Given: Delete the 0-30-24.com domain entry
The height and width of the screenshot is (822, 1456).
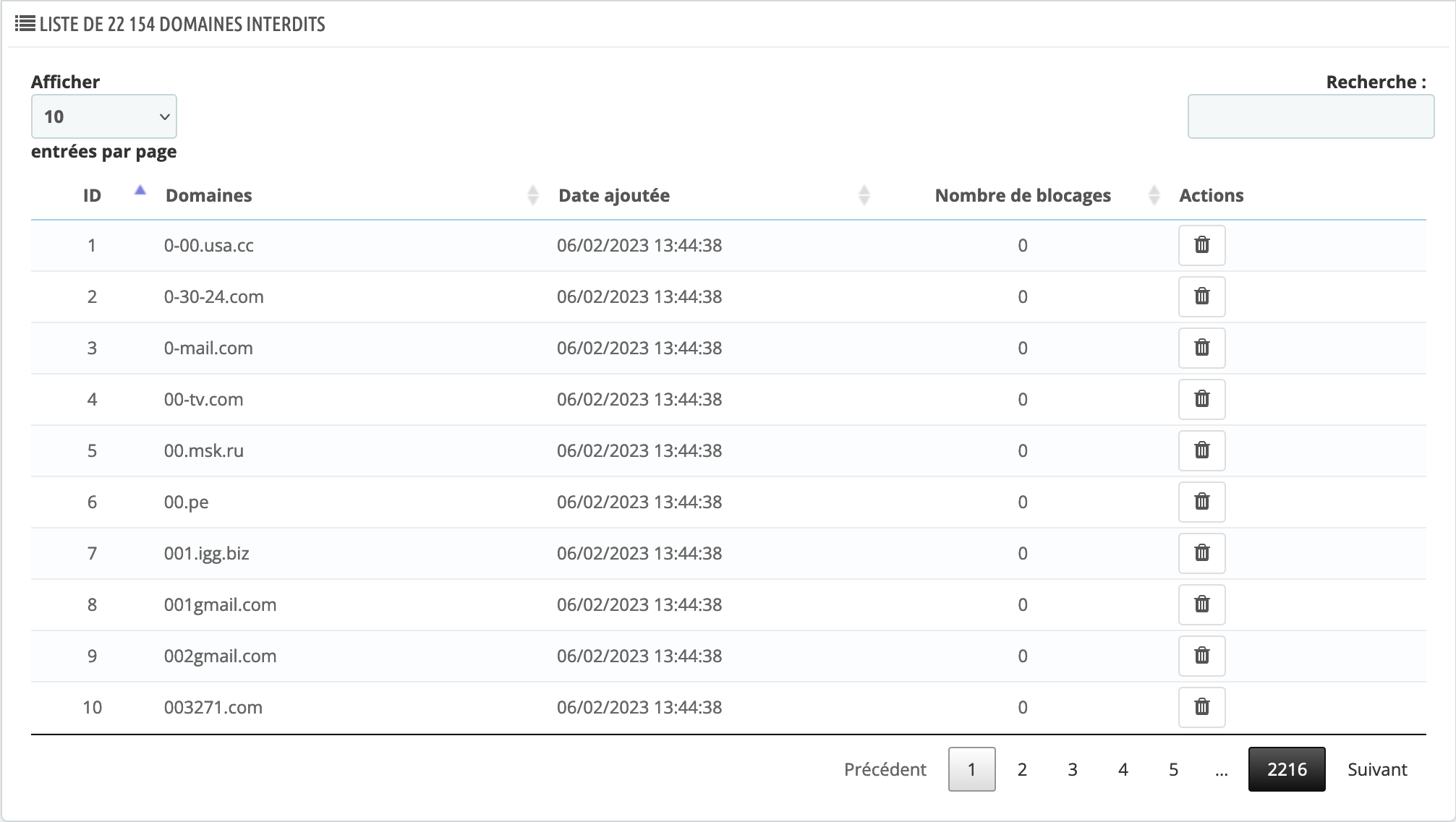Looking at the screenshot, I should click(1201, 296).
